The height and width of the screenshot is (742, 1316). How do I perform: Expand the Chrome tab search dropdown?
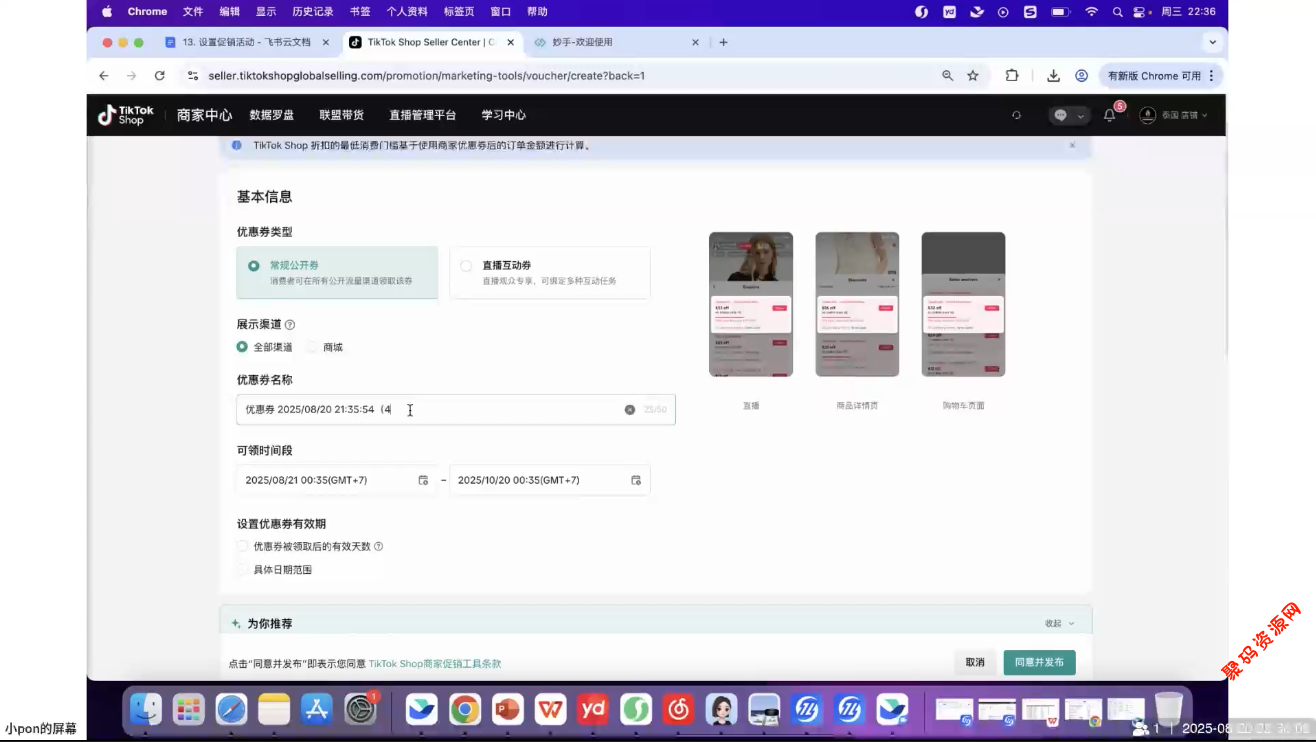[x=1213, y=42]
